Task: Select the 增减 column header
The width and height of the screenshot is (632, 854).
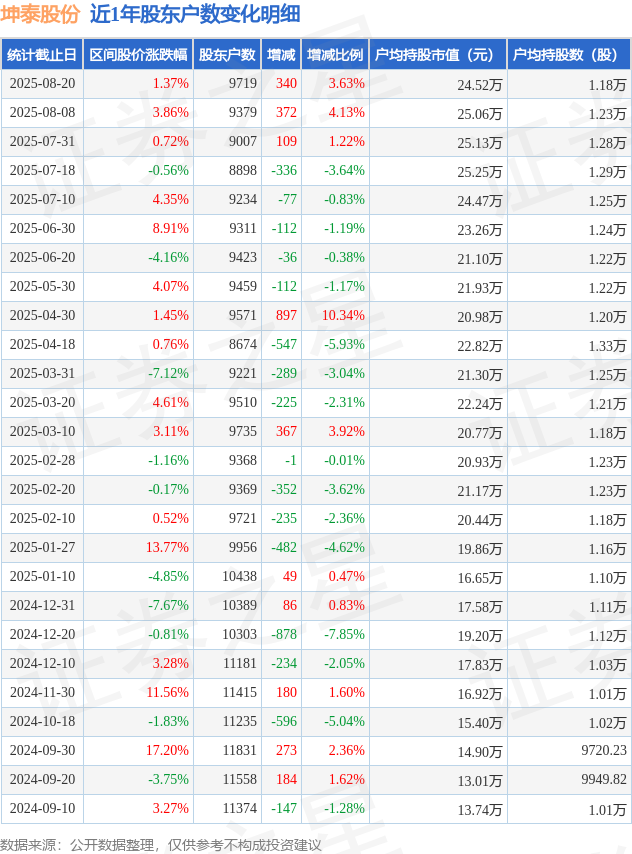Action: point(281,54)
